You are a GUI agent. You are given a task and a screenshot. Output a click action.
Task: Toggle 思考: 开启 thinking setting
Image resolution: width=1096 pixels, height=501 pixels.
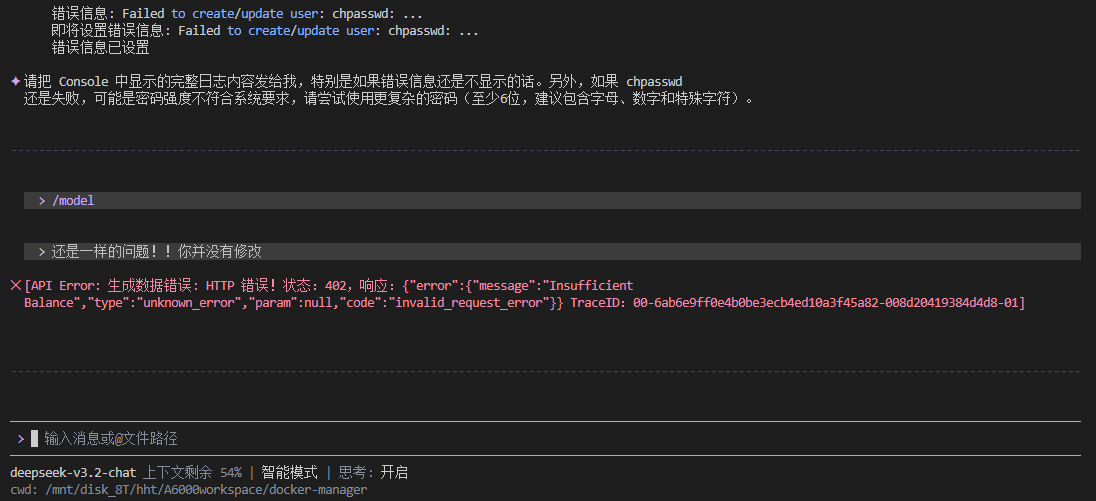pos(373,473)
